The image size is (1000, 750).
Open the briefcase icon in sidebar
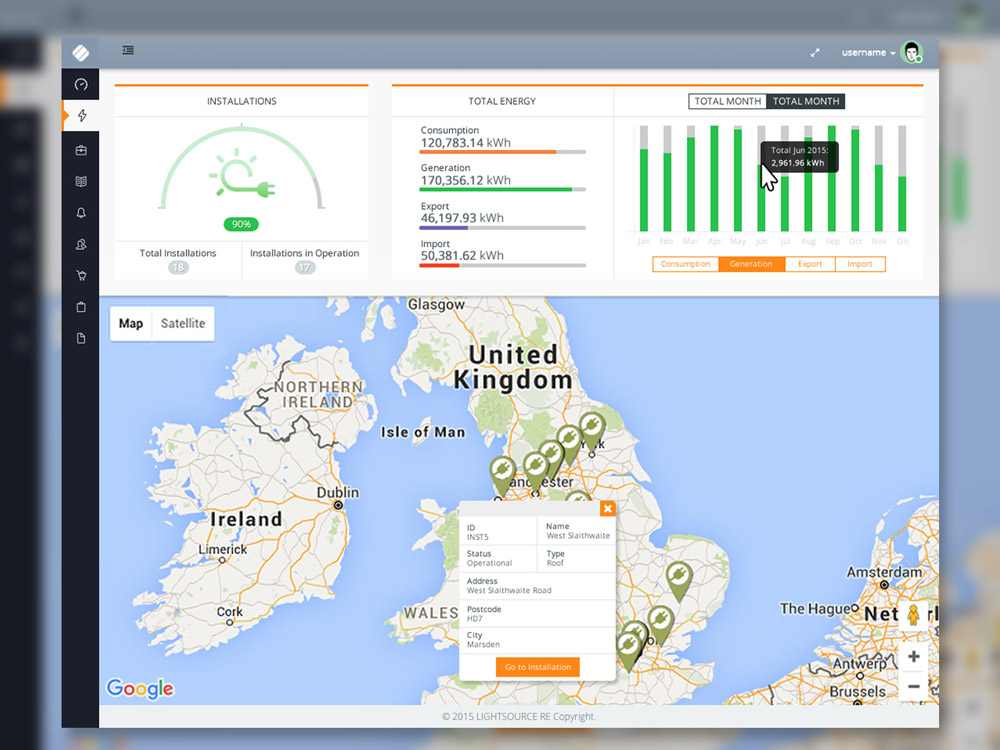81,150
